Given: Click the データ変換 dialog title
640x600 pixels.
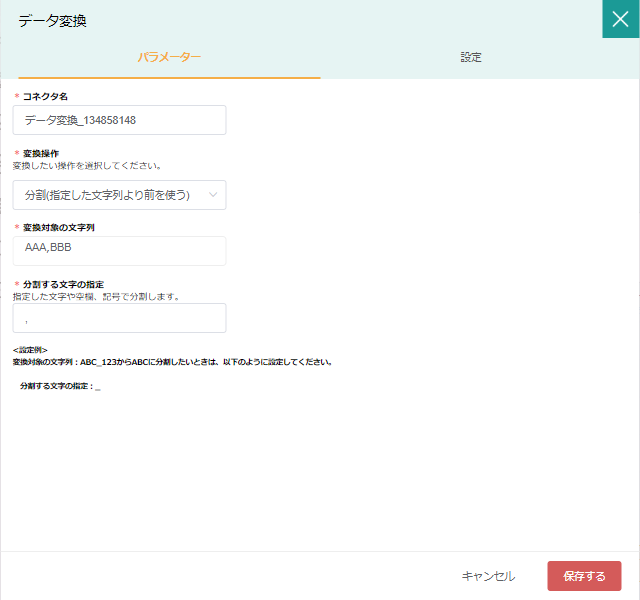Looking at the screenshot, I should tap(52, 20).
